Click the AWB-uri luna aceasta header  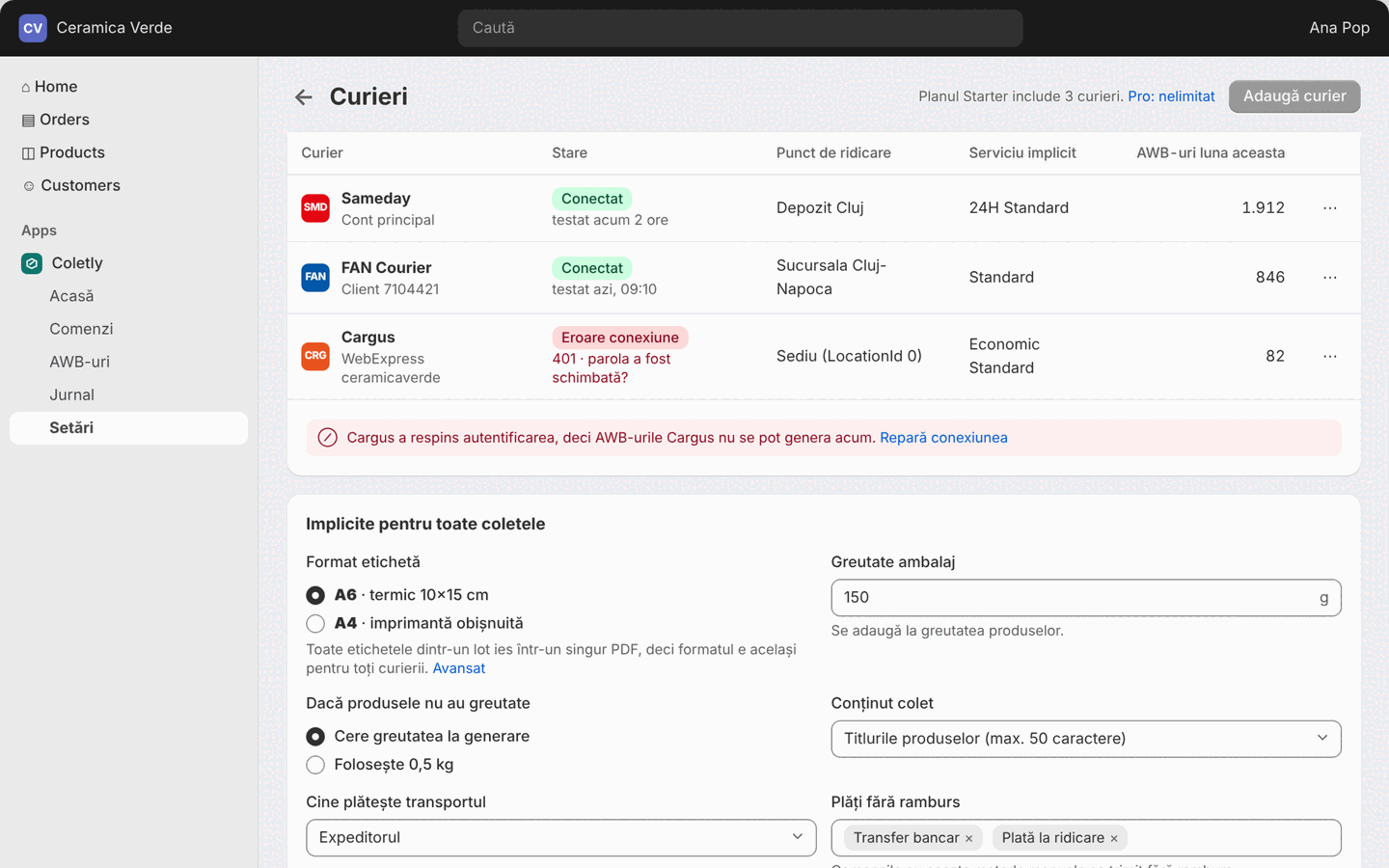click(x=1211, y=153)
